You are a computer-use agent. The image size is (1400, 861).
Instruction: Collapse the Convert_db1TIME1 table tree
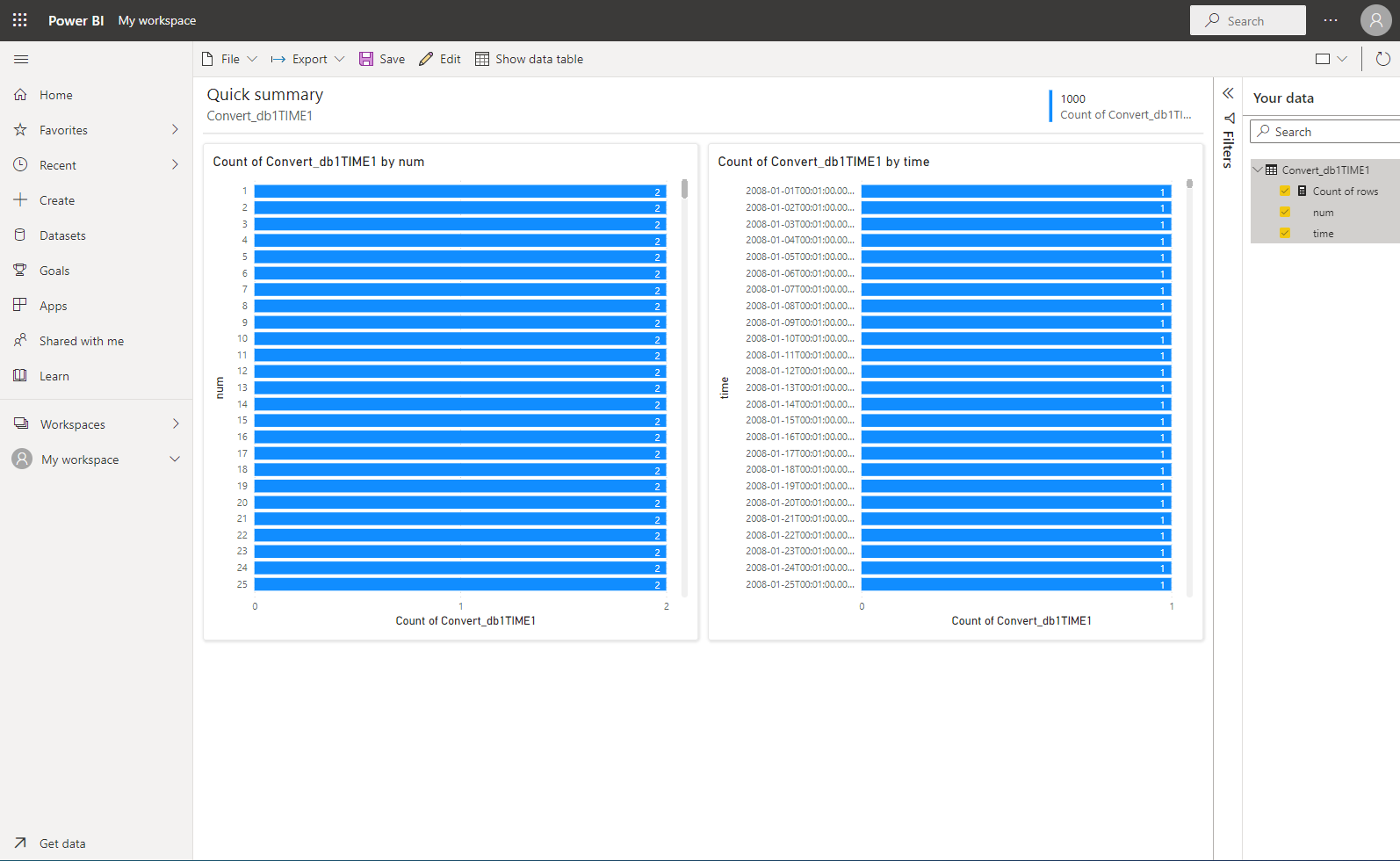(1258, 170)
